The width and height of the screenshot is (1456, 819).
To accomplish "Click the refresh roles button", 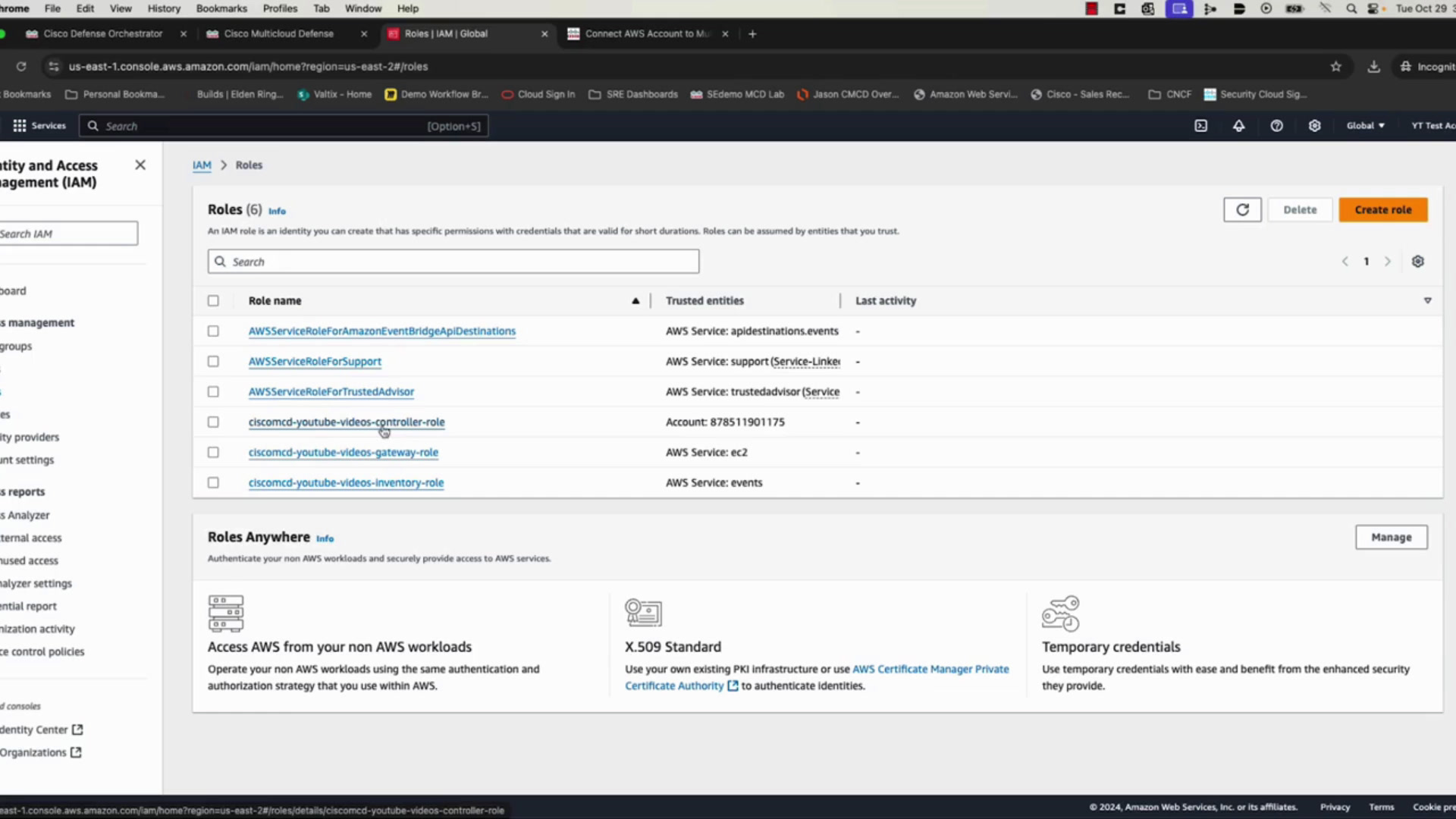I will coord(1242,210).
